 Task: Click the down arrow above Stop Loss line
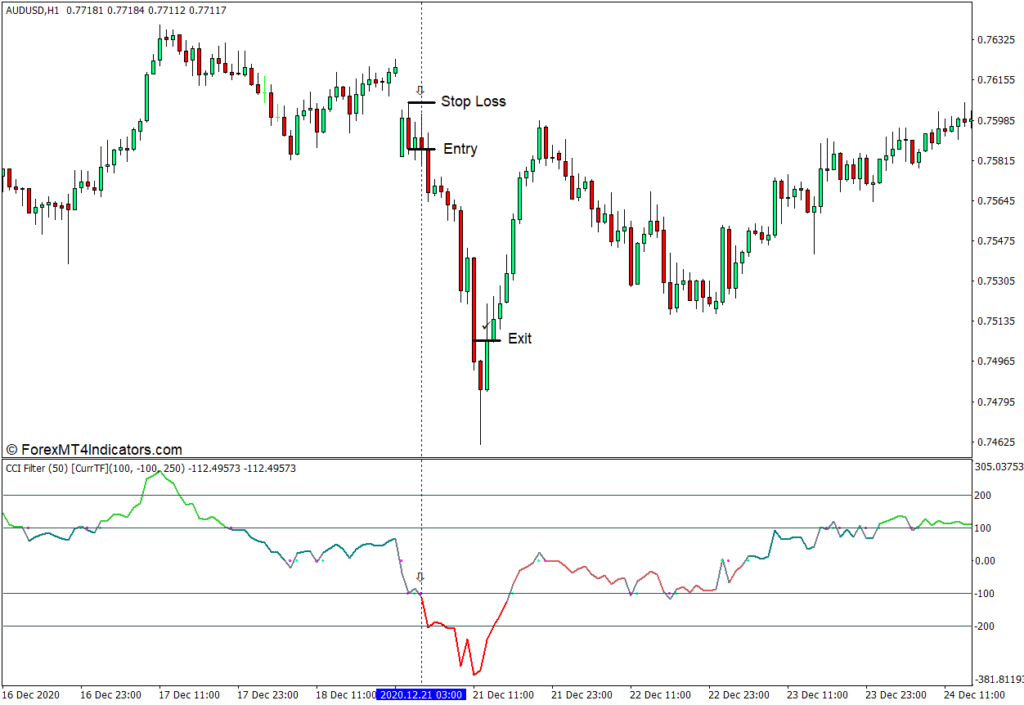coord(420,91)
